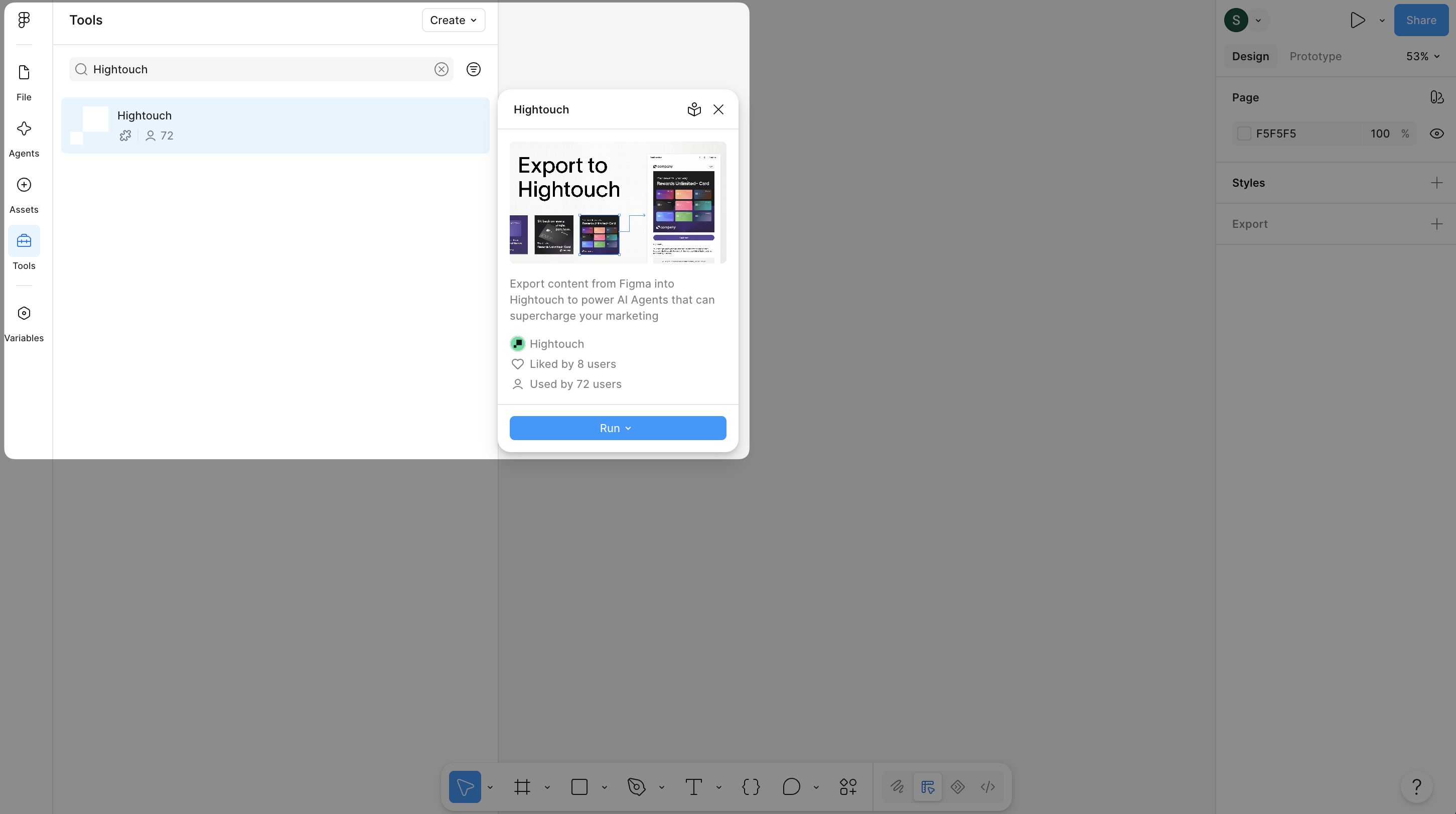The width and height of the screenshot is (1456, 814).
Task: Open the Actions components tool
Action: tap(848, 786)
